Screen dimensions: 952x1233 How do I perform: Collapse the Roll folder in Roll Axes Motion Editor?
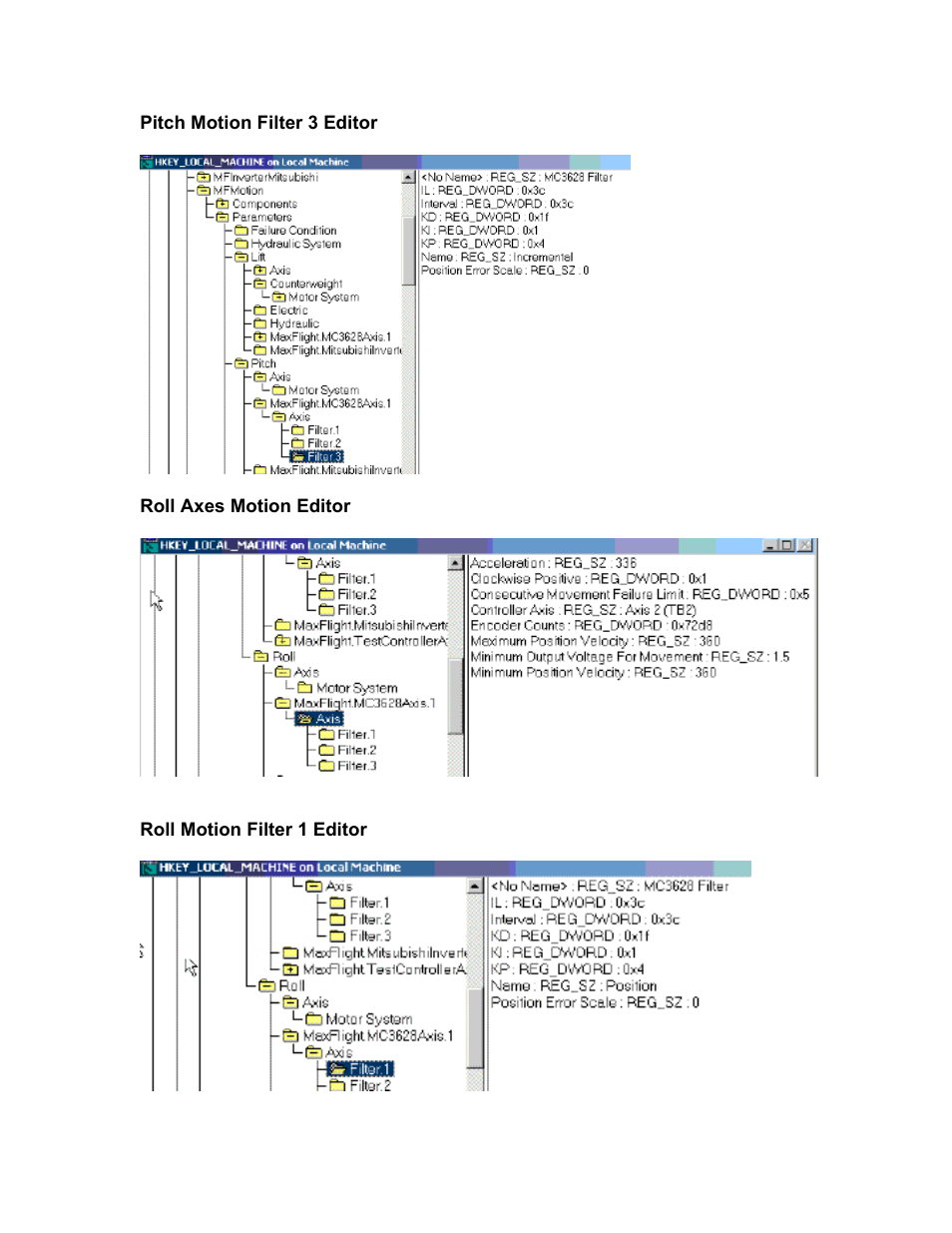click(261, 657)
